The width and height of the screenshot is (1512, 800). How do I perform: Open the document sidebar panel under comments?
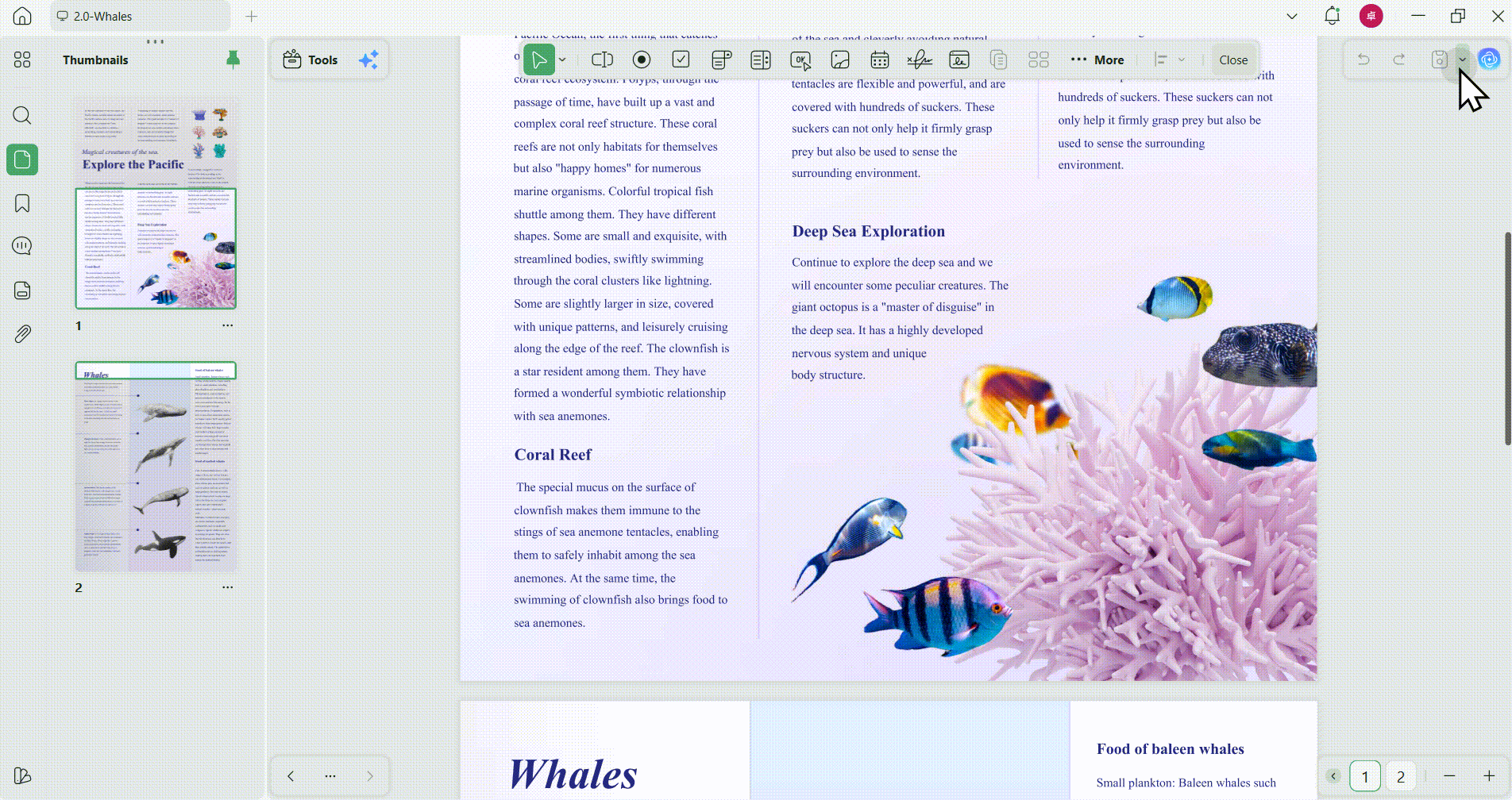pyautogui.click(x=22, y=290)
